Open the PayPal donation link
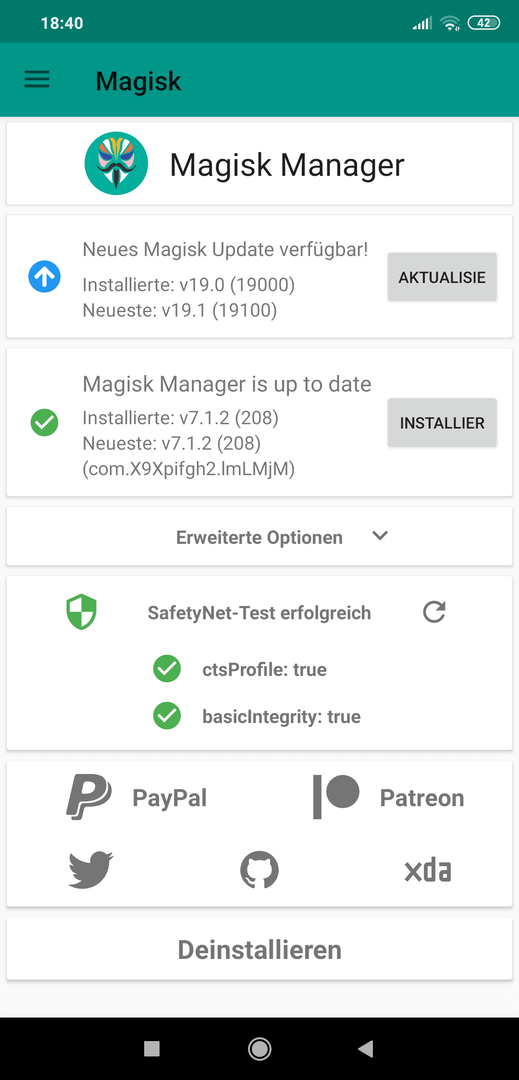 click(x=136, y=798)
